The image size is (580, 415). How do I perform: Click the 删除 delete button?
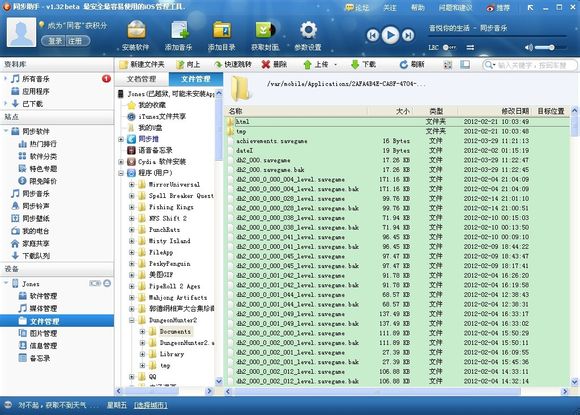coord(274,64)
